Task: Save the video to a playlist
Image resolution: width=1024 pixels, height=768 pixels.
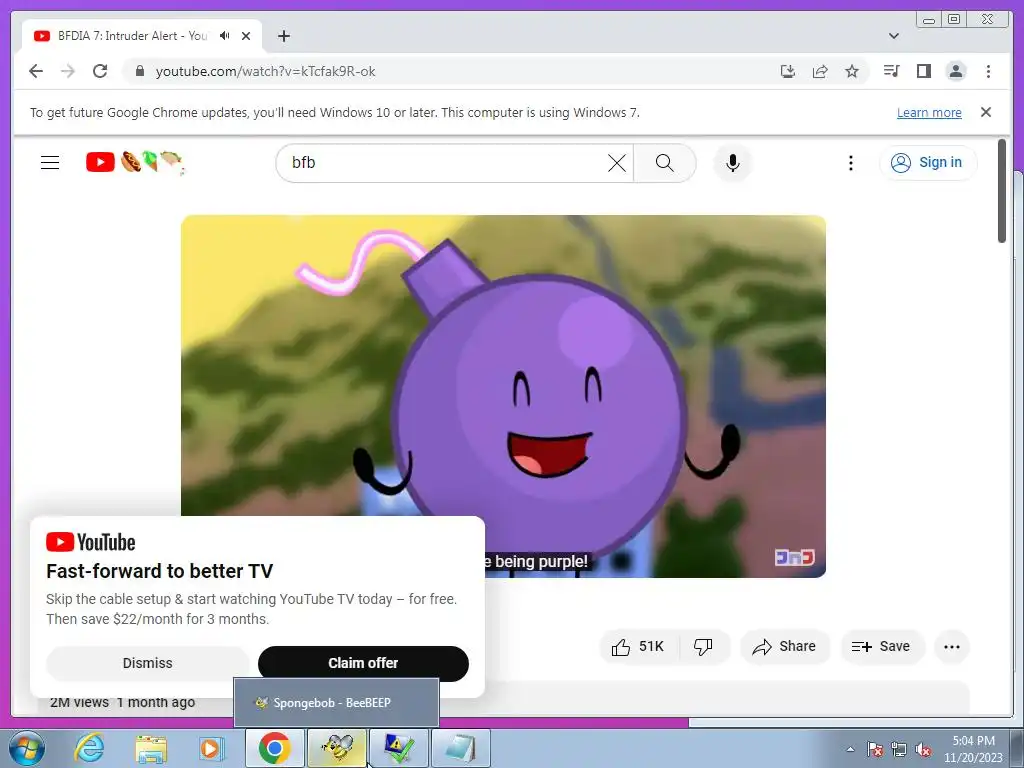Action: [x=882, y=647]
